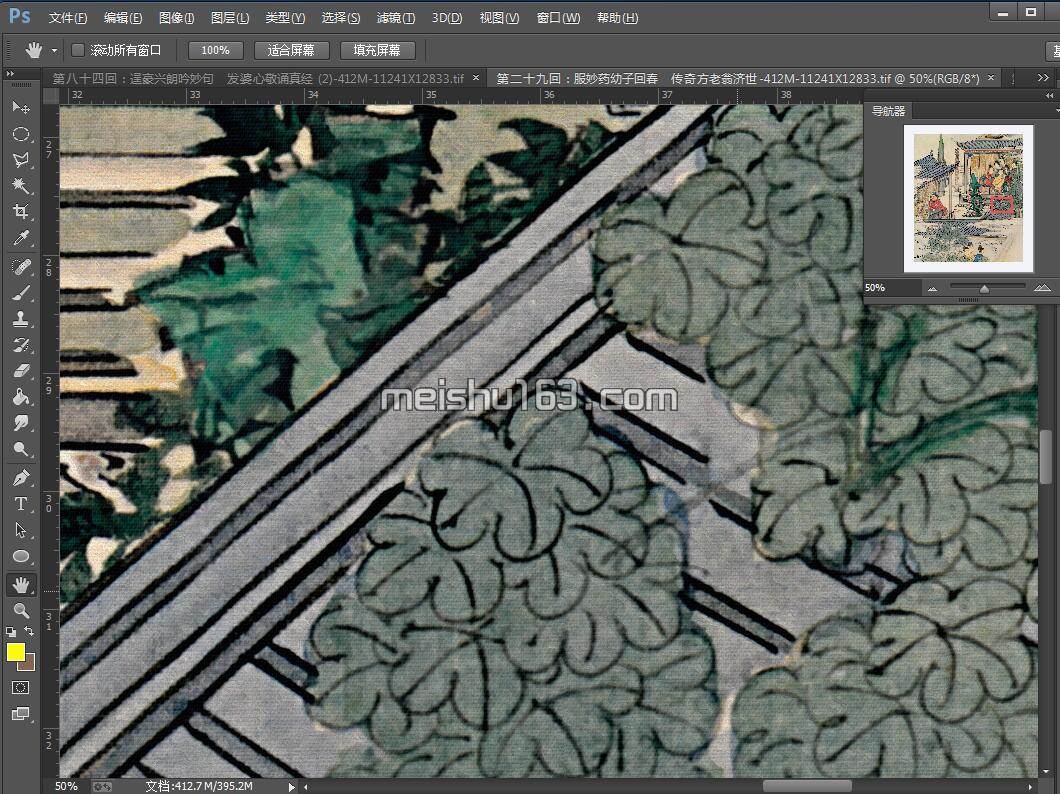Select the Magic Wand tool
Image resolution: width=1060 pixels, height=794 pixels.
point(21,185)
